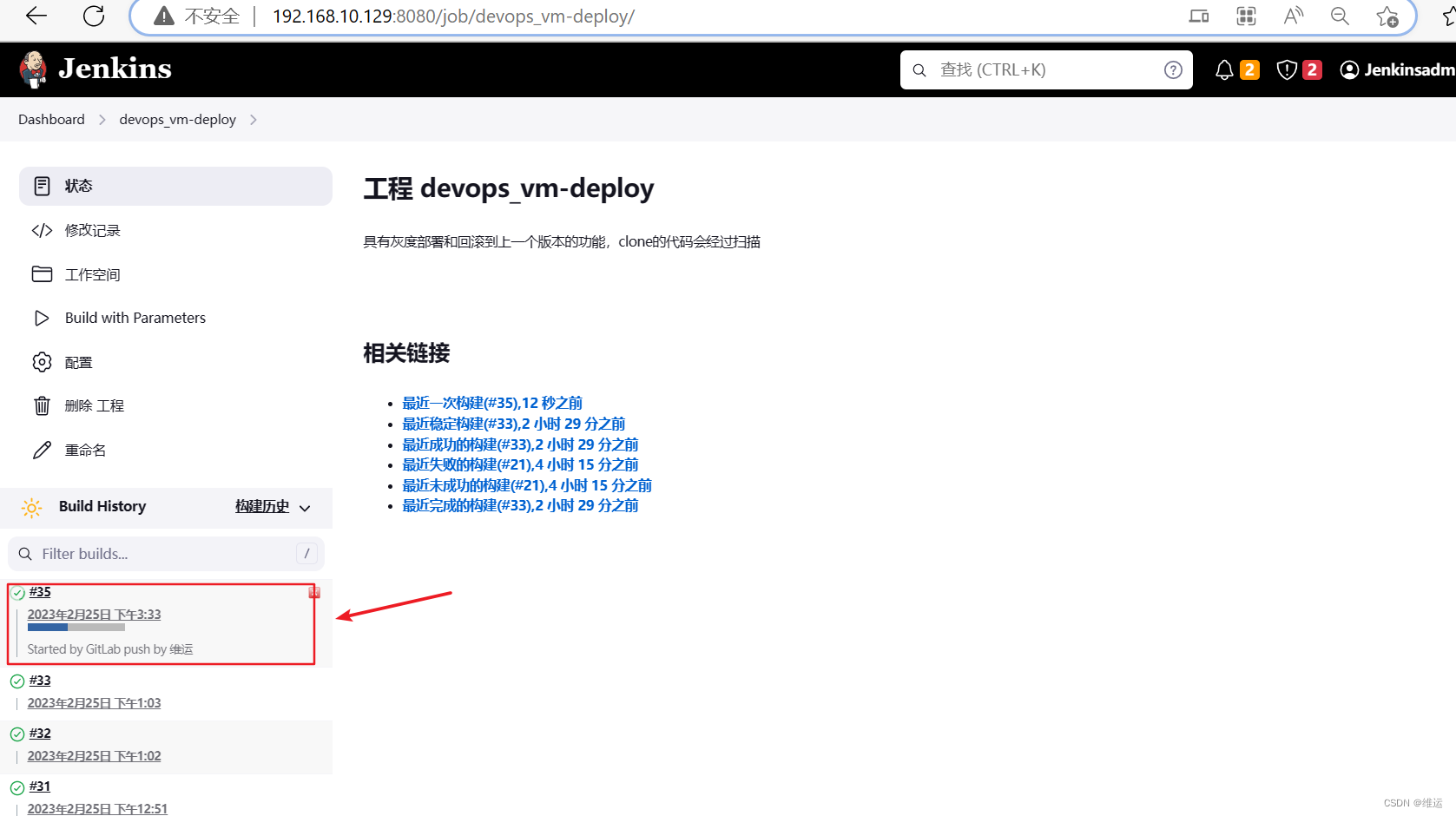Click the Build History heading
The height and width of the screenshot is (816, 1456).
(x=102, y=506)
